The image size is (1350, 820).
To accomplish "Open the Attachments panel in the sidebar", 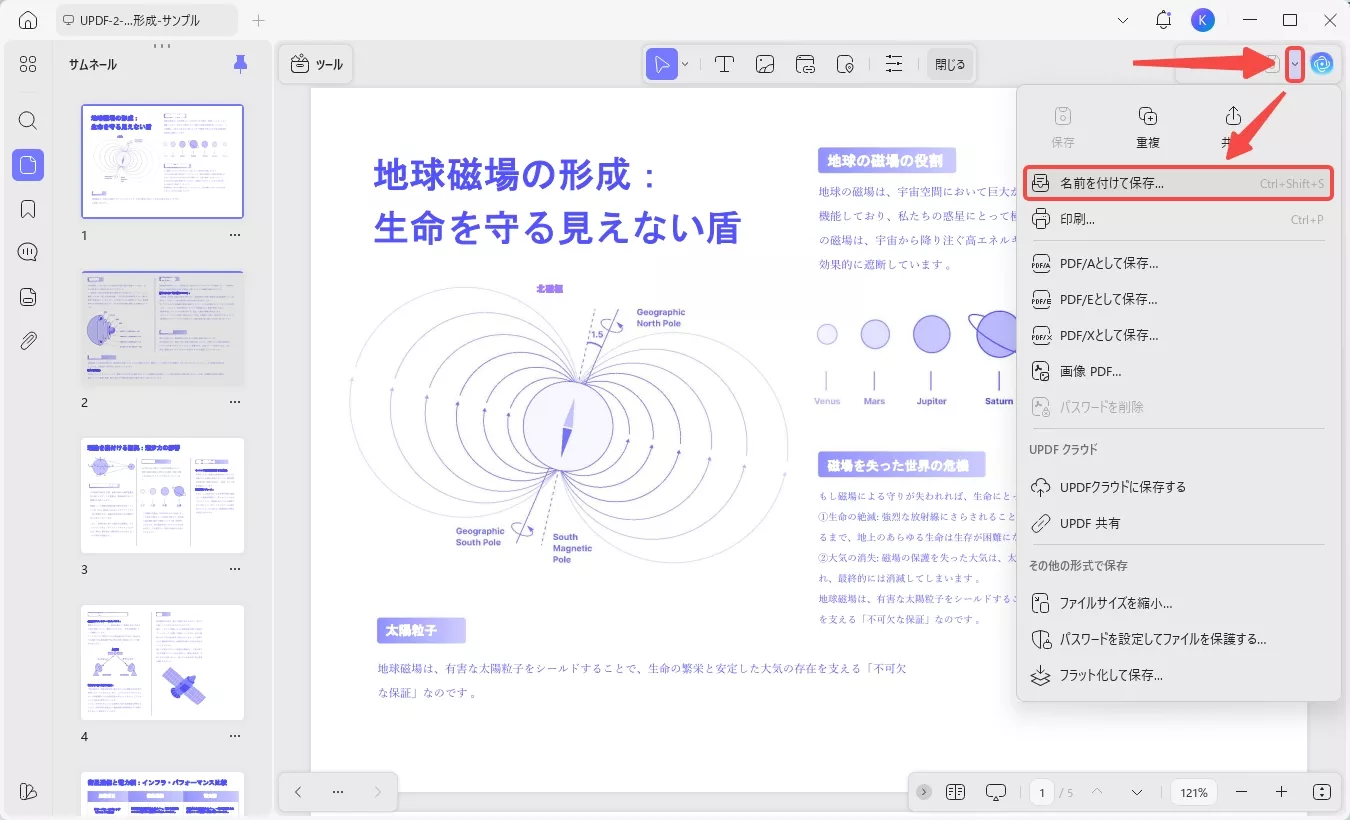I will [27, 340].
